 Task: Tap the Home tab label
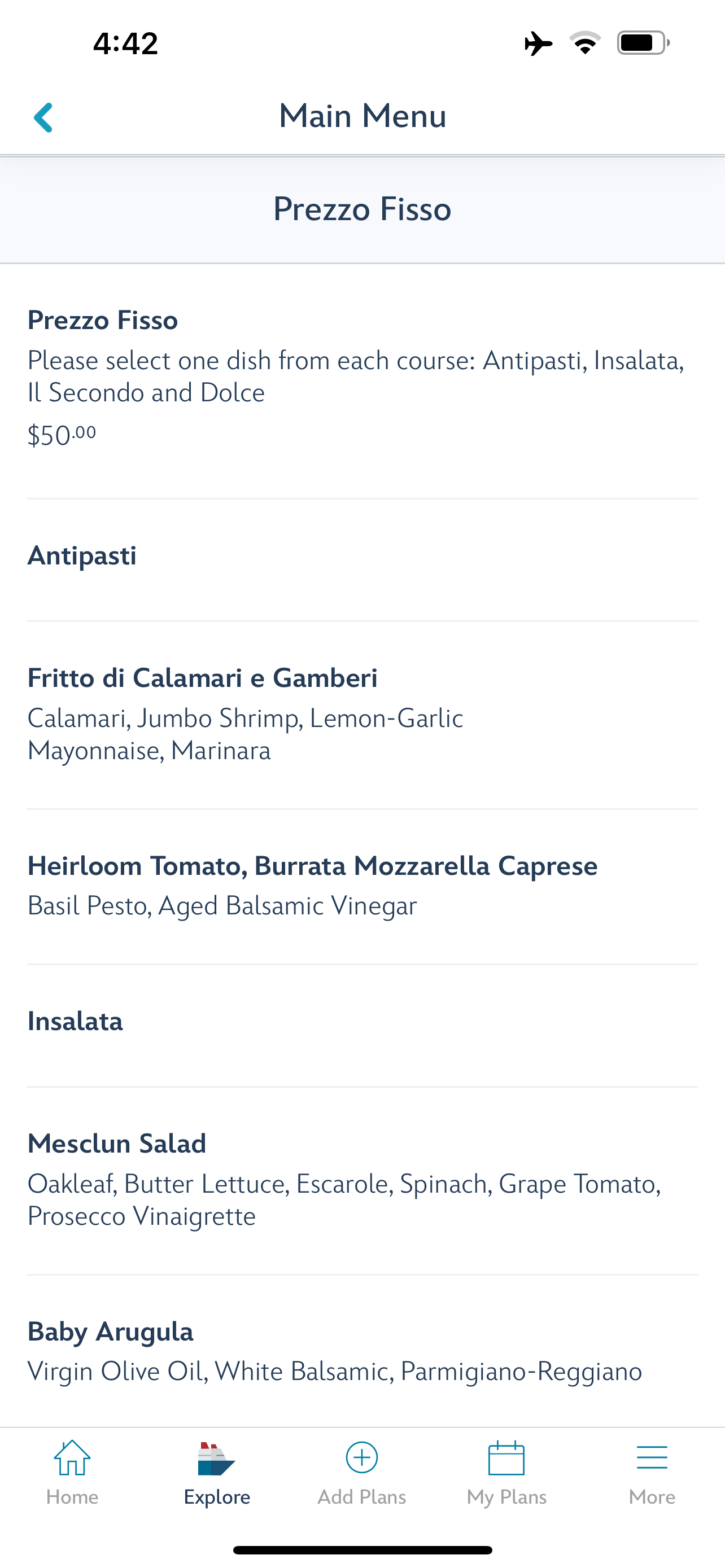72,1497
